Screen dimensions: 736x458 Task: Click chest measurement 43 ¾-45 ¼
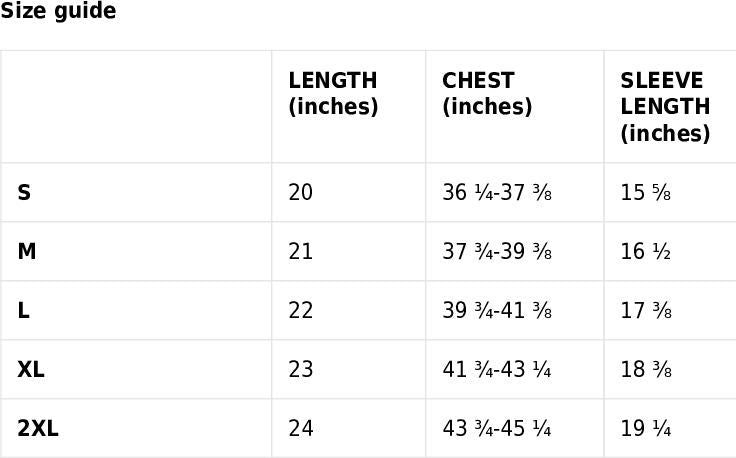(x=497, y=428)
